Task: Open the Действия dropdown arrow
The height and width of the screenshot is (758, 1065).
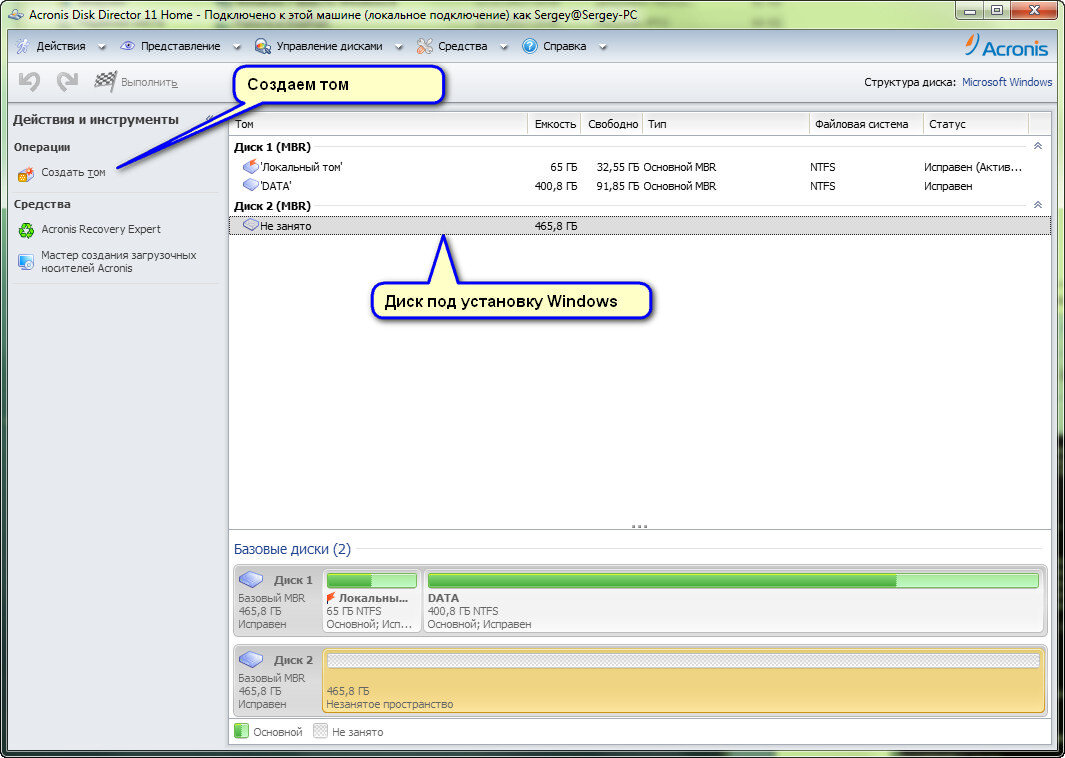Action: (102, 47)
